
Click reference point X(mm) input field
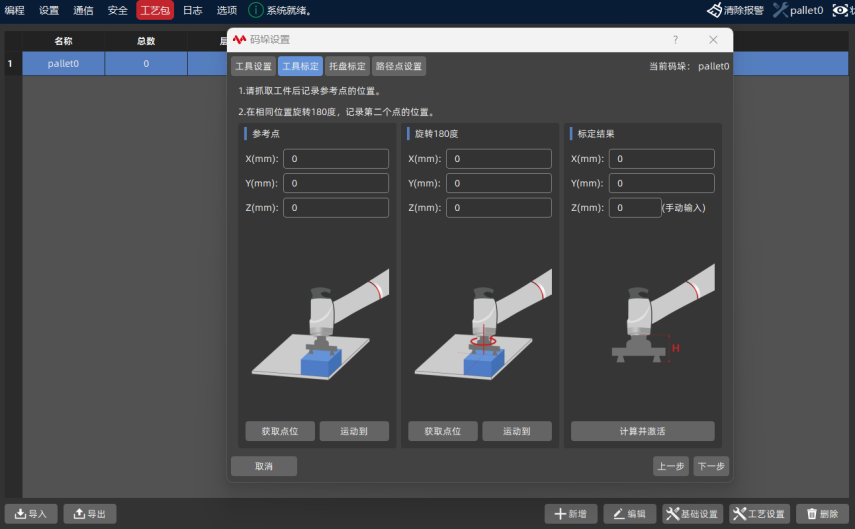tap(336, 159)
